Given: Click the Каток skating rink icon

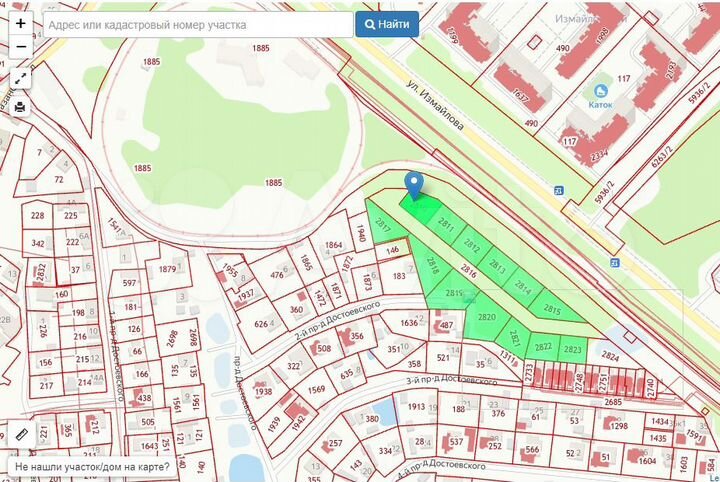Looking at the screenshot, I should click(600, 91).
